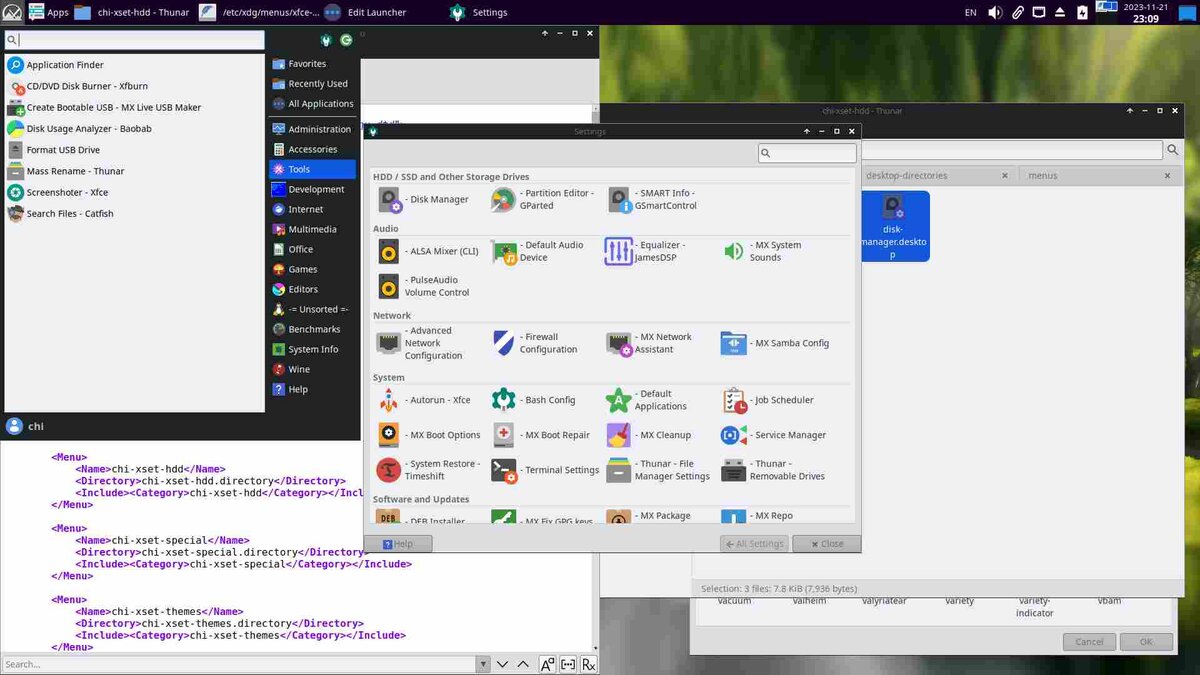
Task: Close the desktop-directories tab
Action: pos(1005,176)
